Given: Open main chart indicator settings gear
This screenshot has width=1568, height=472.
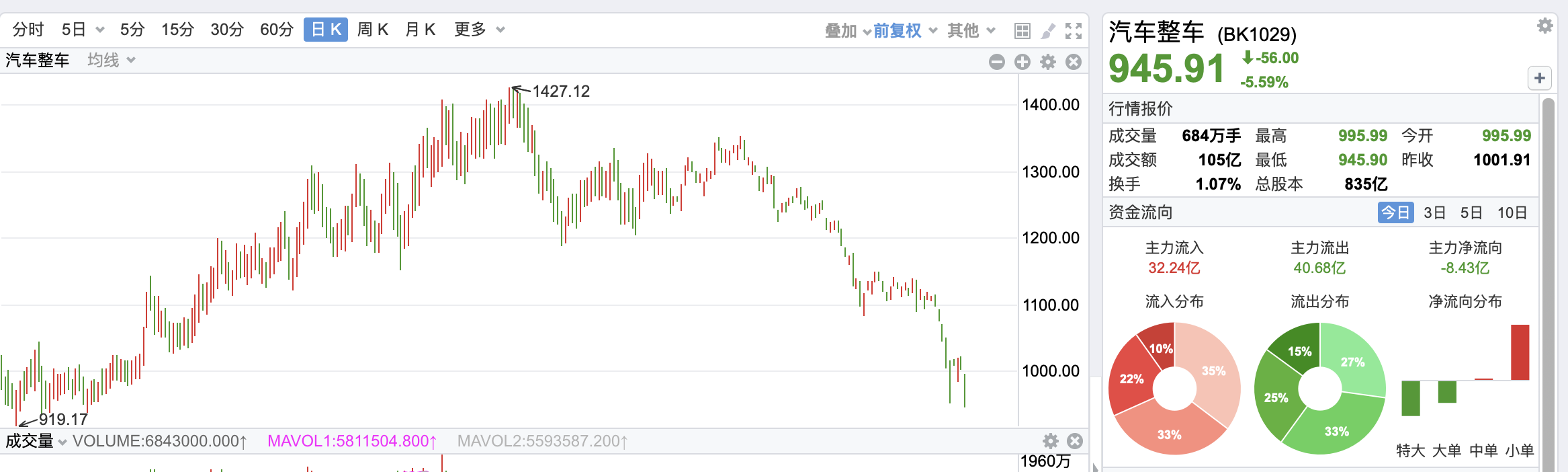Looking at the screenshot, I should pyautogui.click(x=1048, y=63).
